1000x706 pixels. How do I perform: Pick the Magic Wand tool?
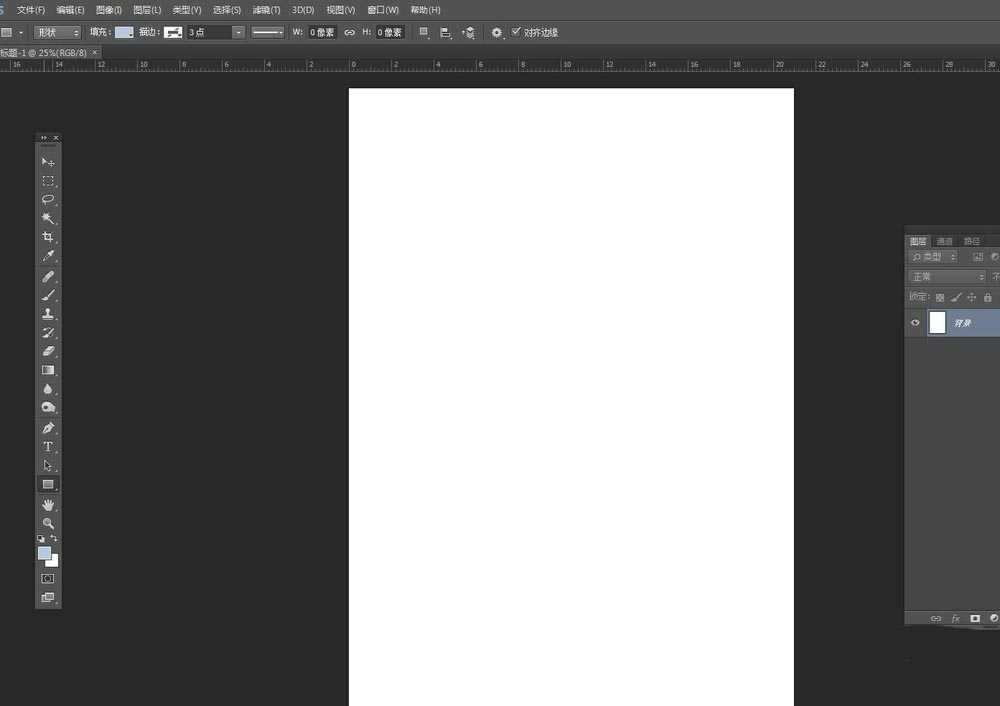[x=48, y=218]
